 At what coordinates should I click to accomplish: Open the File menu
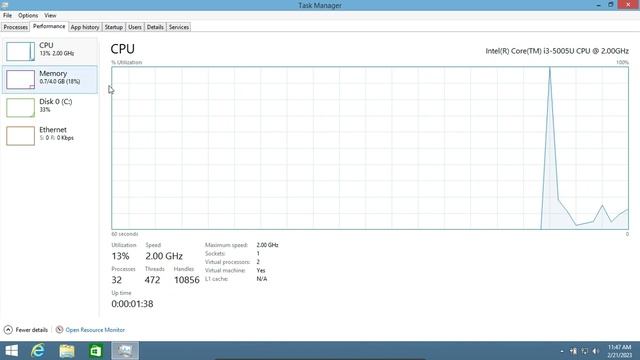tap(7, 15)
